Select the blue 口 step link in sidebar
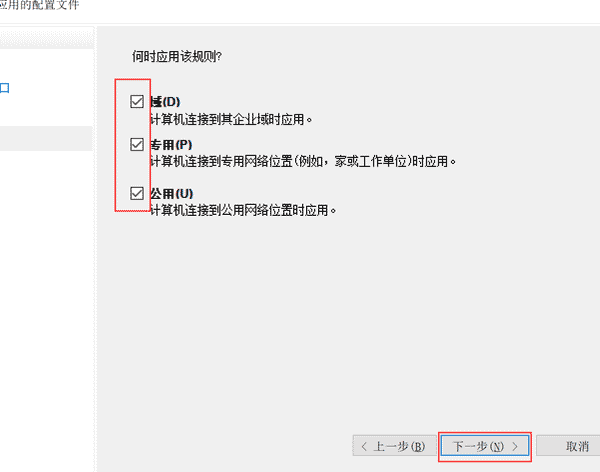 click(5, 88)
